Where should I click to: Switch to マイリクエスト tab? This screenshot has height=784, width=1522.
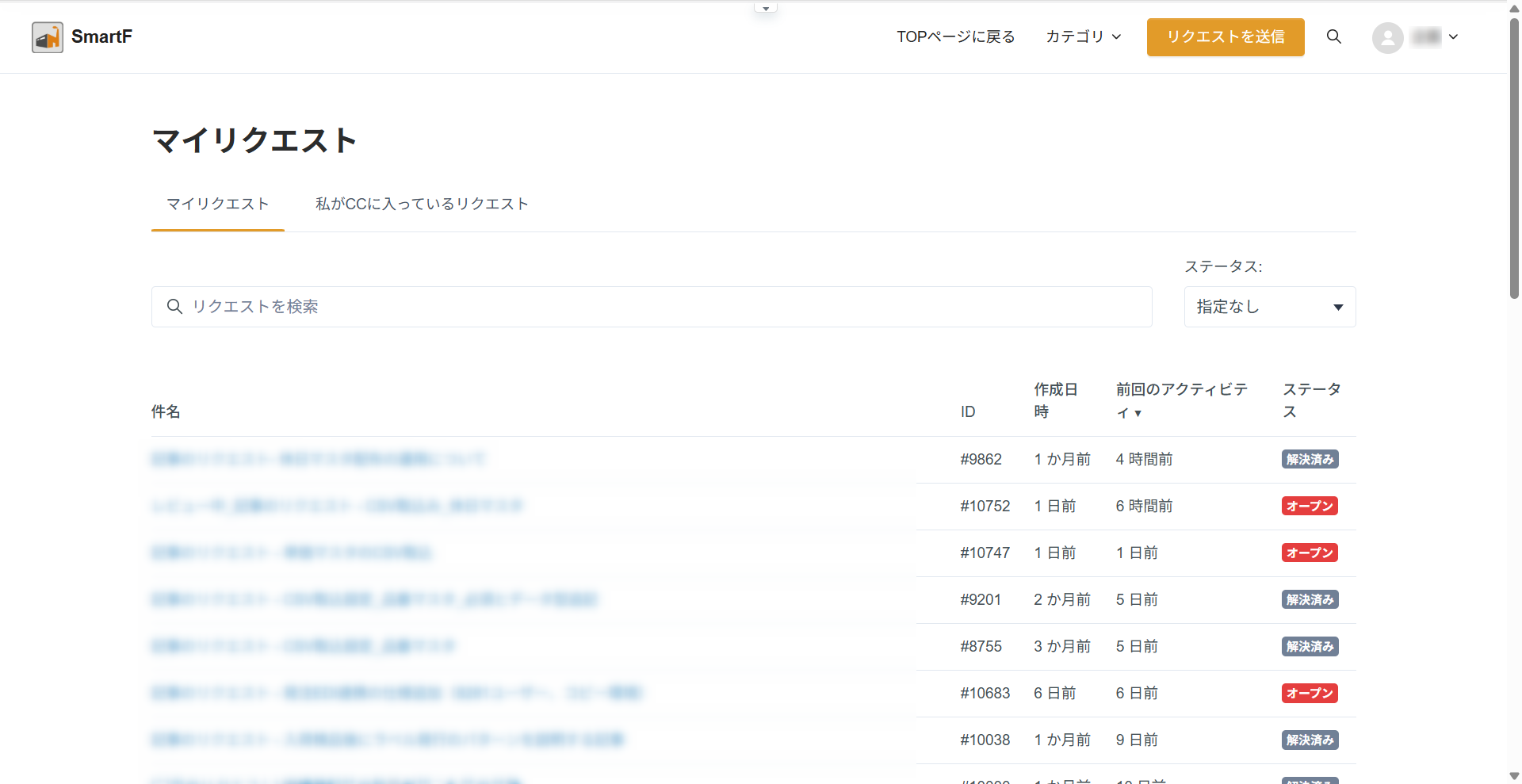(x=217, y=205)
